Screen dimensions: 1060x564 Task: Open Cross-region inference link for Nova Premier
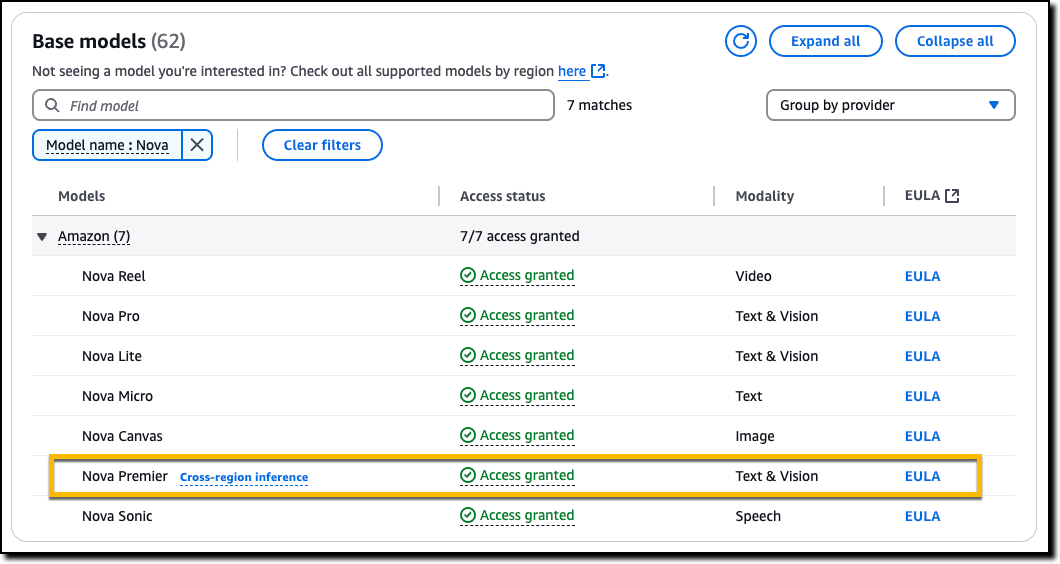pos(244,477)
